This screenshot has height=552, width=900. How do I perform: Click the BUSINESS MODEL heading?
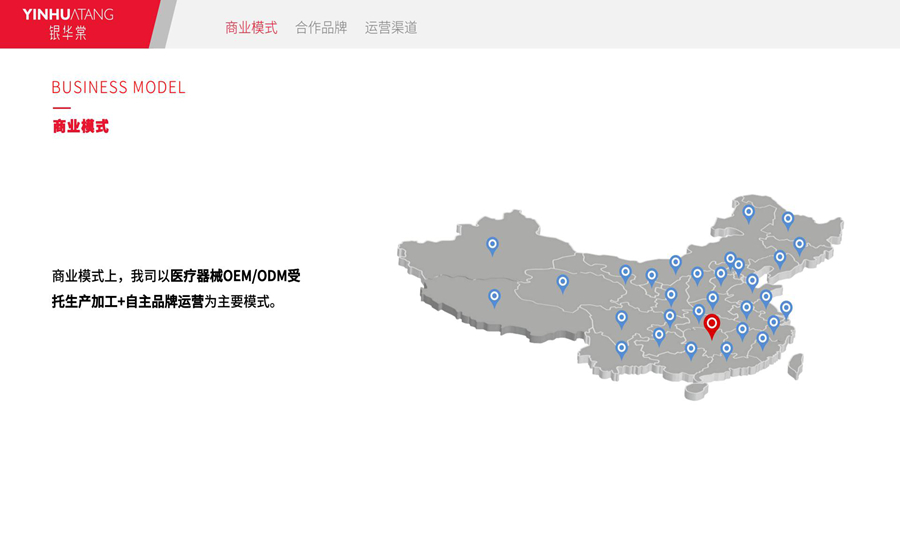click(x=118, y=87)
